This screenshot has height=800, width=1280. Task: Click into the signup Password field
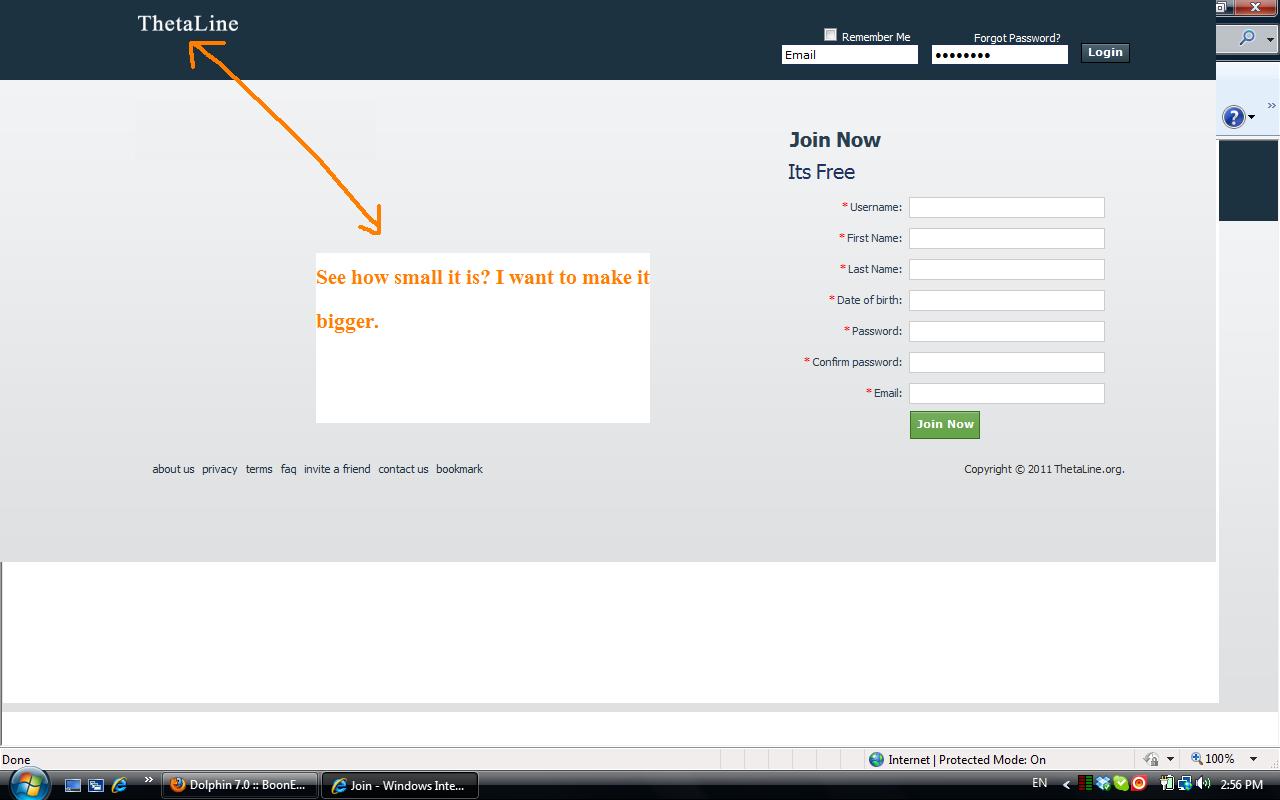(x=1007, y=331)
